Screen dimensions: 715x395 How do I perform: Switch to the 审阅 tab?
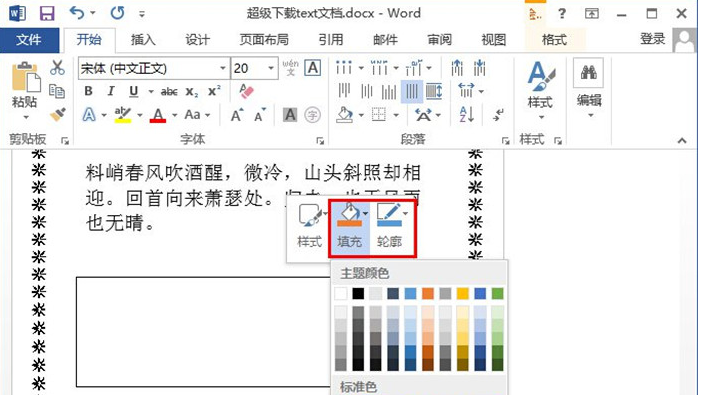tap(440, 40)
